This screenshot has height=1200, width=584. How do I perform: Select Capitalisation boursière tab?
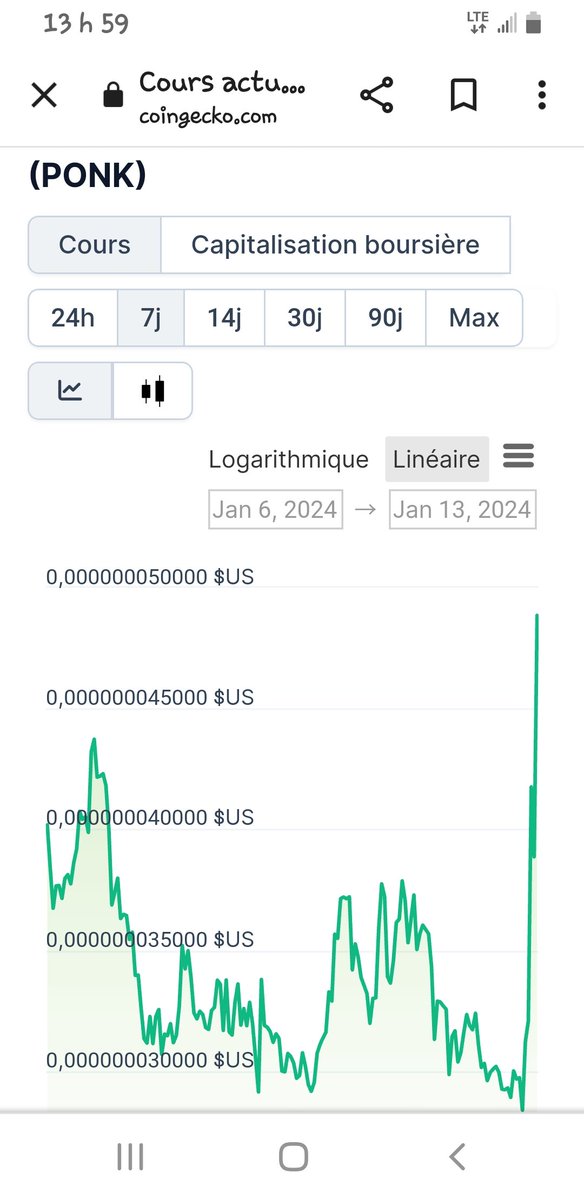335,244
